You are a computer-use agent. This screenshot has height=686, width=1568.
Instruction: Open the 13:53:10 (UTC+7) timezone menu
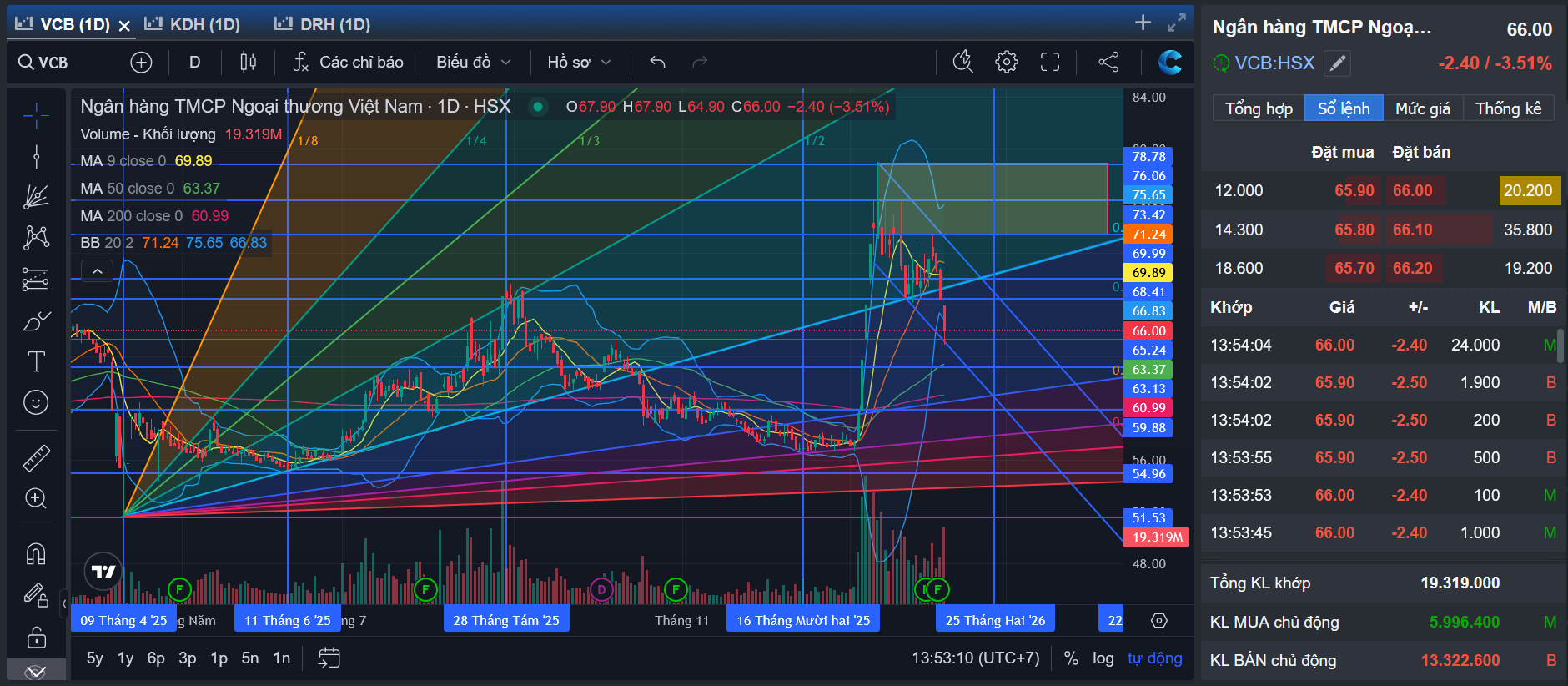[x=976, y=658]
